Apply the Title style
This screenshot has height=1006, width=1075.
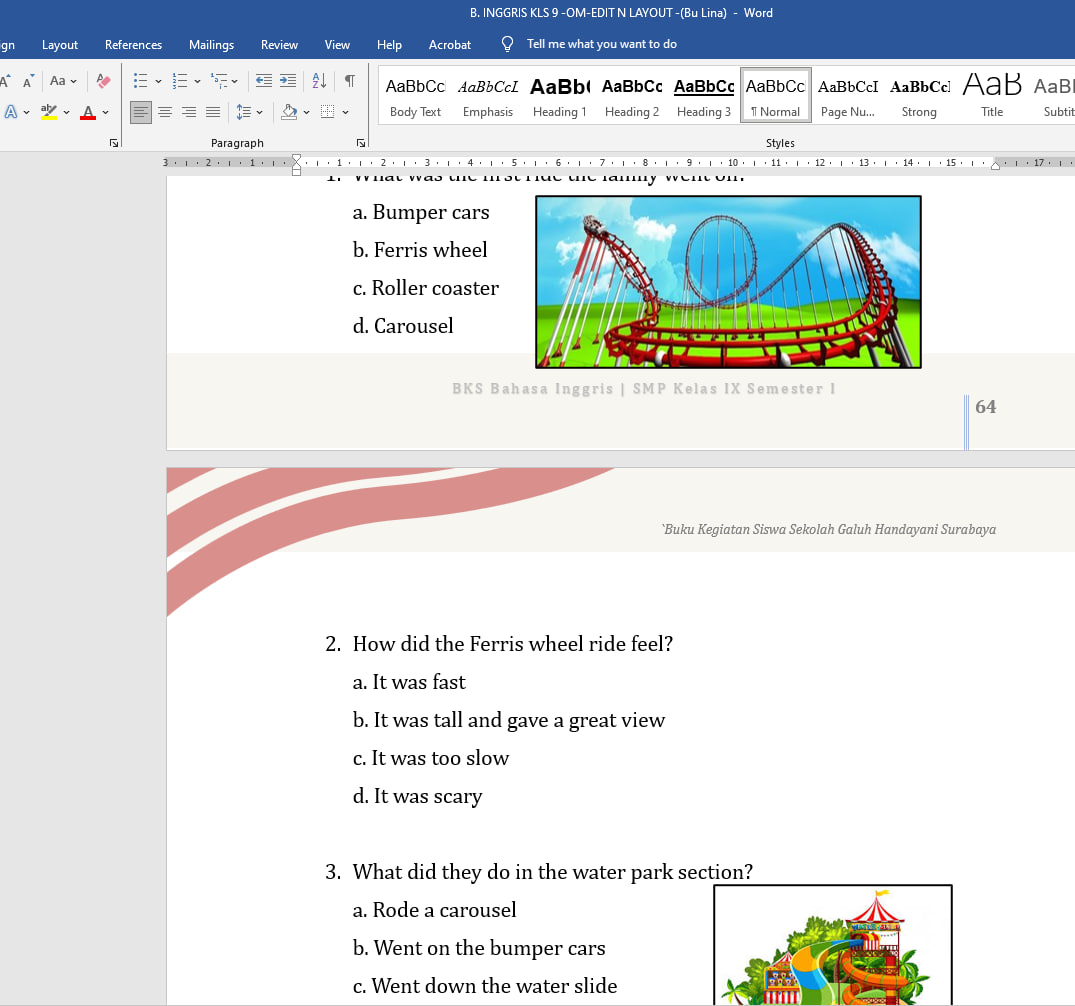(x=991, y=95)
